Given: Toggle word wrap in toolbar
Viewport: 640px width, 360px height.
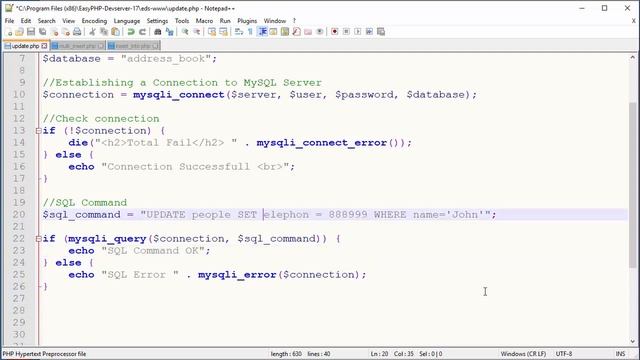Looking at the screenshot, I should tap(239, 32).
